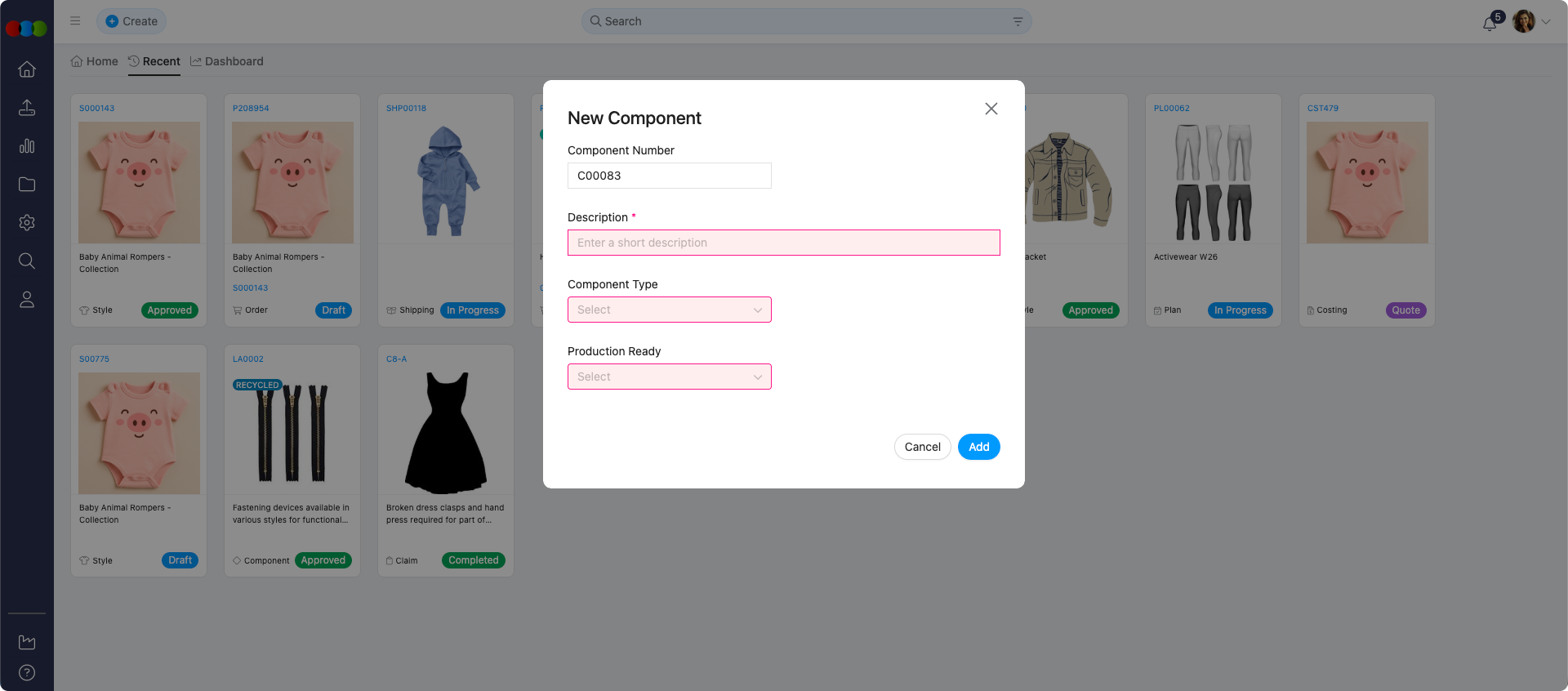This screenshot has height=691, width=1568.
Task: Click the Component Number field
Action: [670, 176]
